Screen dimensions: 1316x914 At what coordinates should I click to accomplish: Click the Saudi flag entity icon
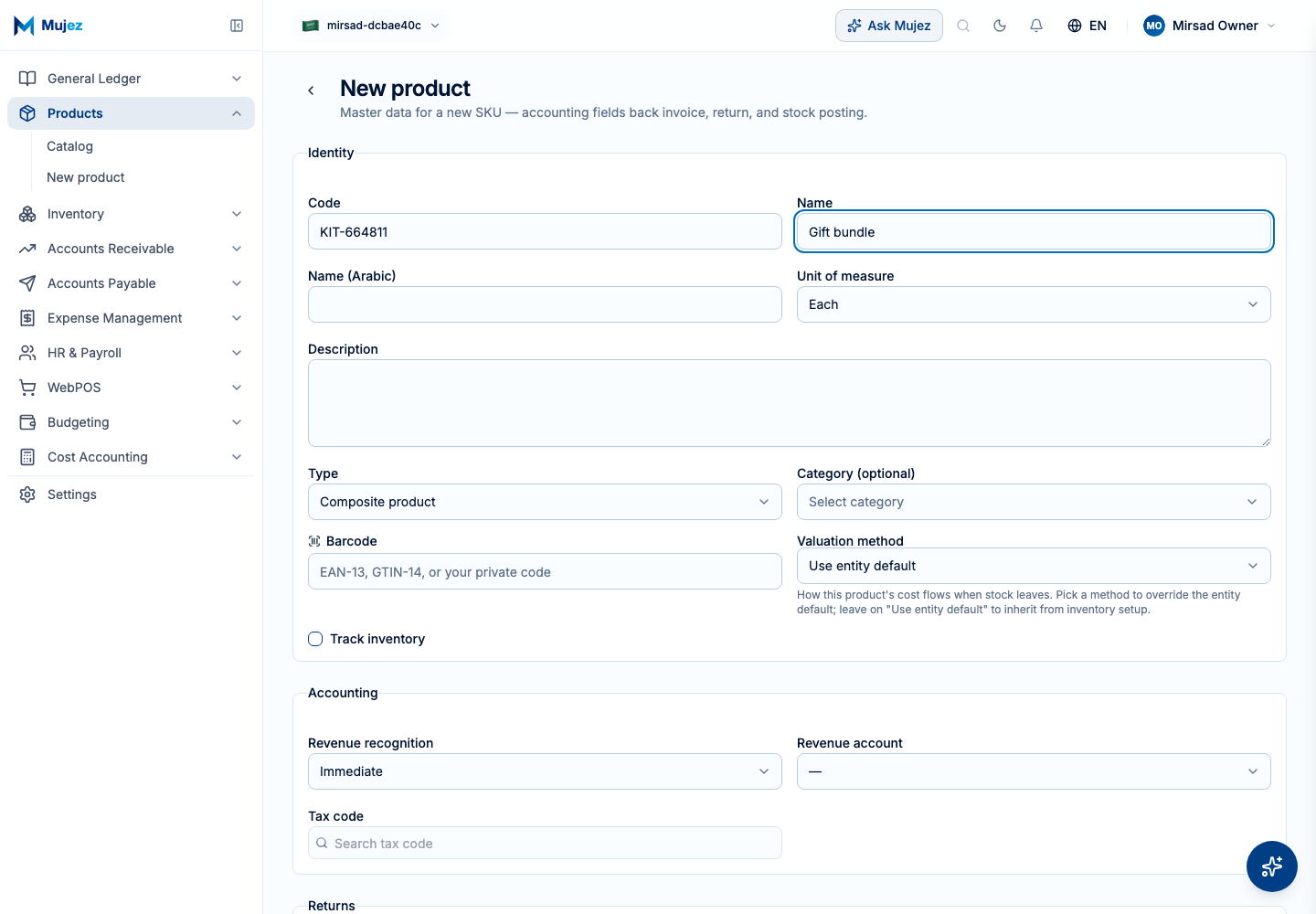(311, 26)
